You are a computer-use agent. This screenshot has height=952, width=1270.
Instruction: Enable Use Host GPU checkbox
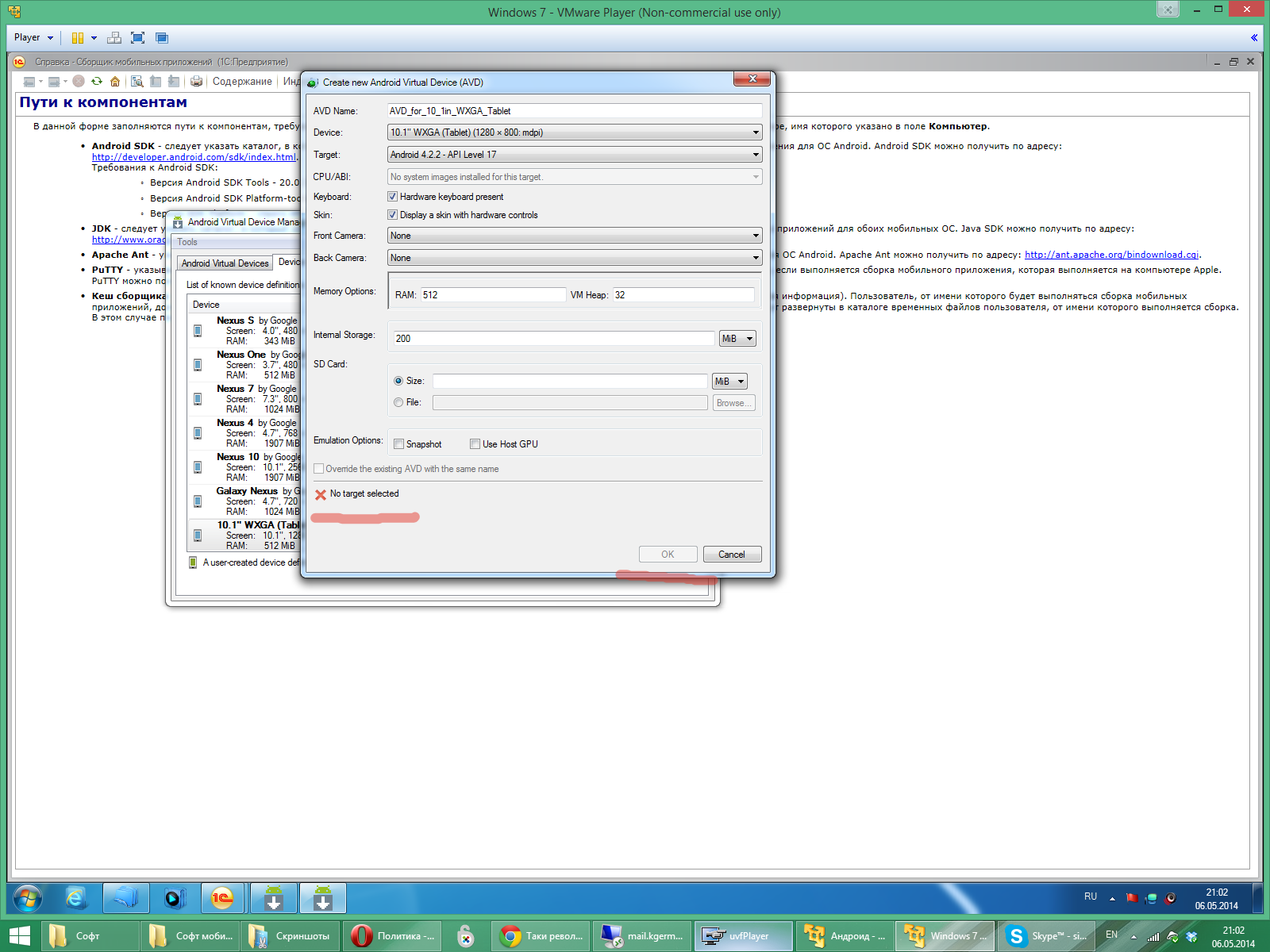coord(475,444)
